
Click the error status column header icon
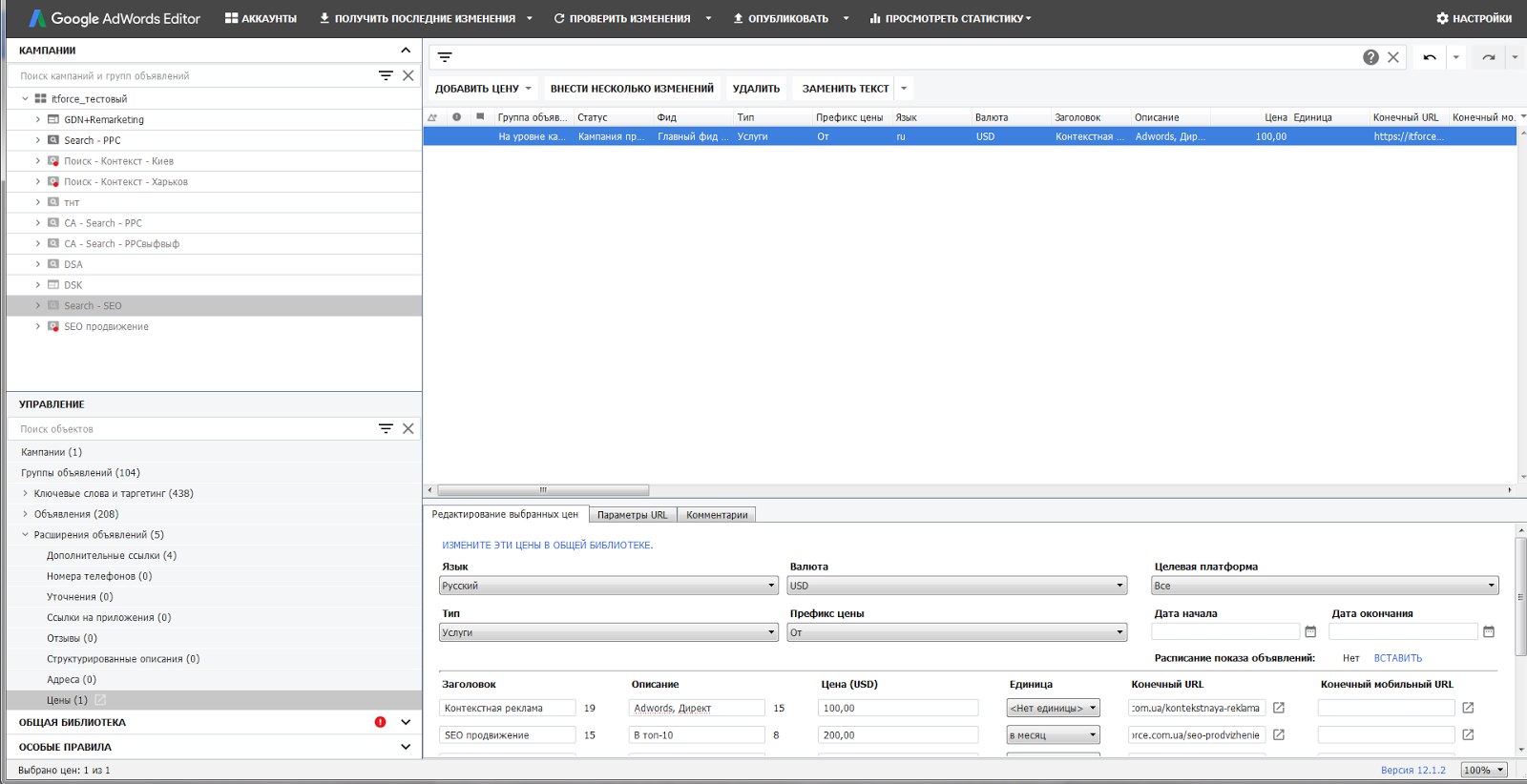[456, 117]
